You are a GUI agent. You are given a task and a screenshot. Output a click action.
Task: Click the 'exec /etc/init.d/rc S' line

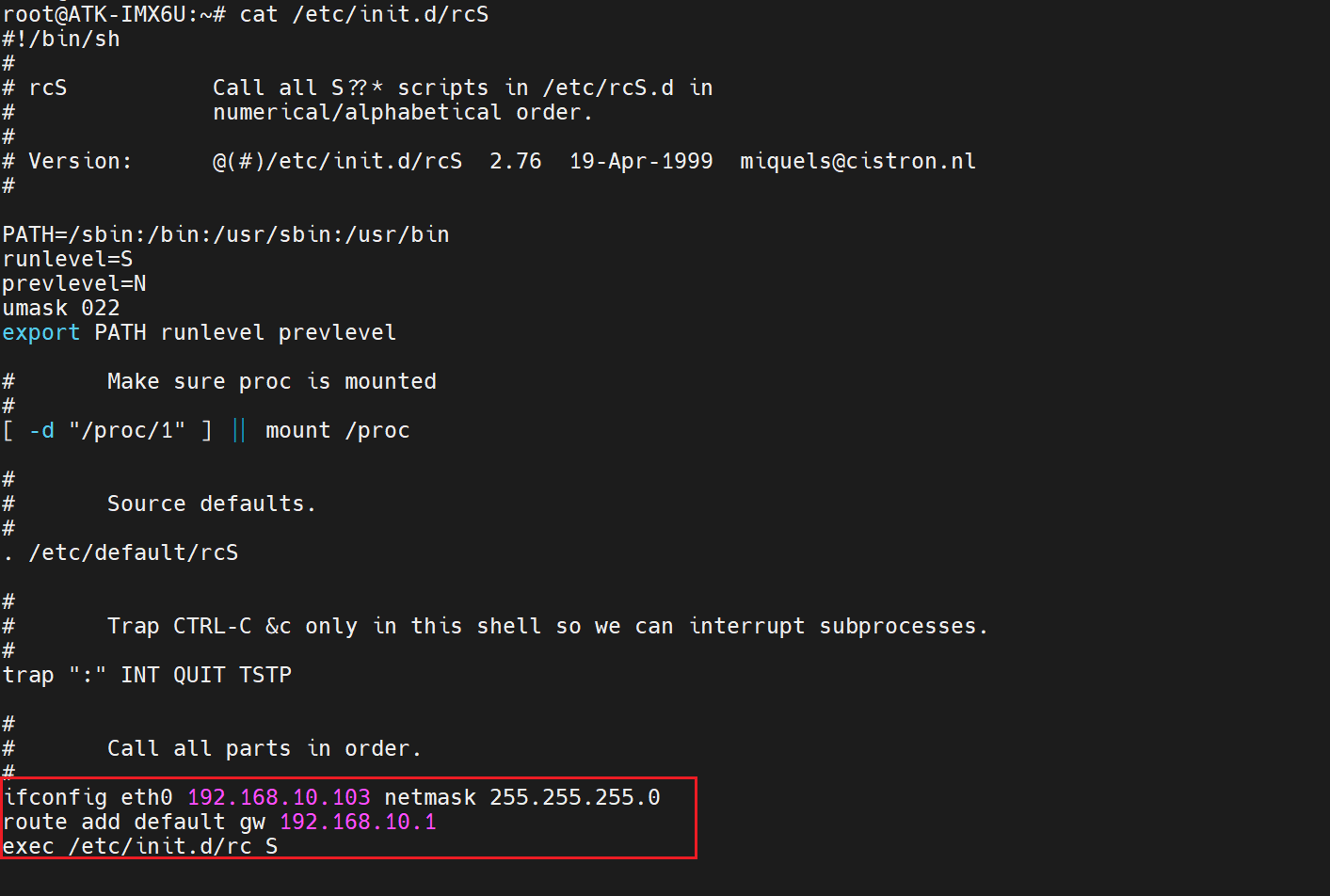140,846
